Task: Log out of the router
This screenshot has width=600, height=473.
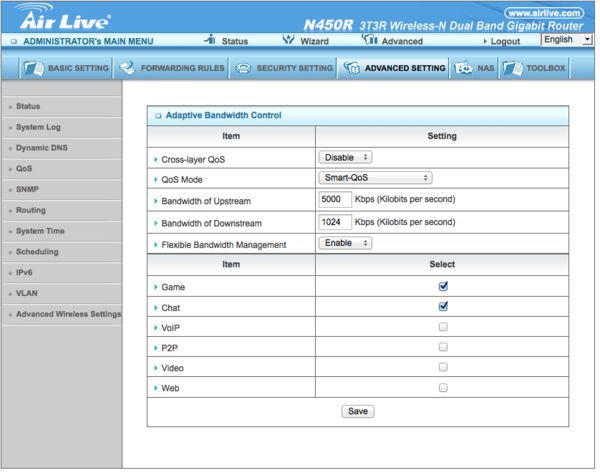Action: click(x=505, y=41)
